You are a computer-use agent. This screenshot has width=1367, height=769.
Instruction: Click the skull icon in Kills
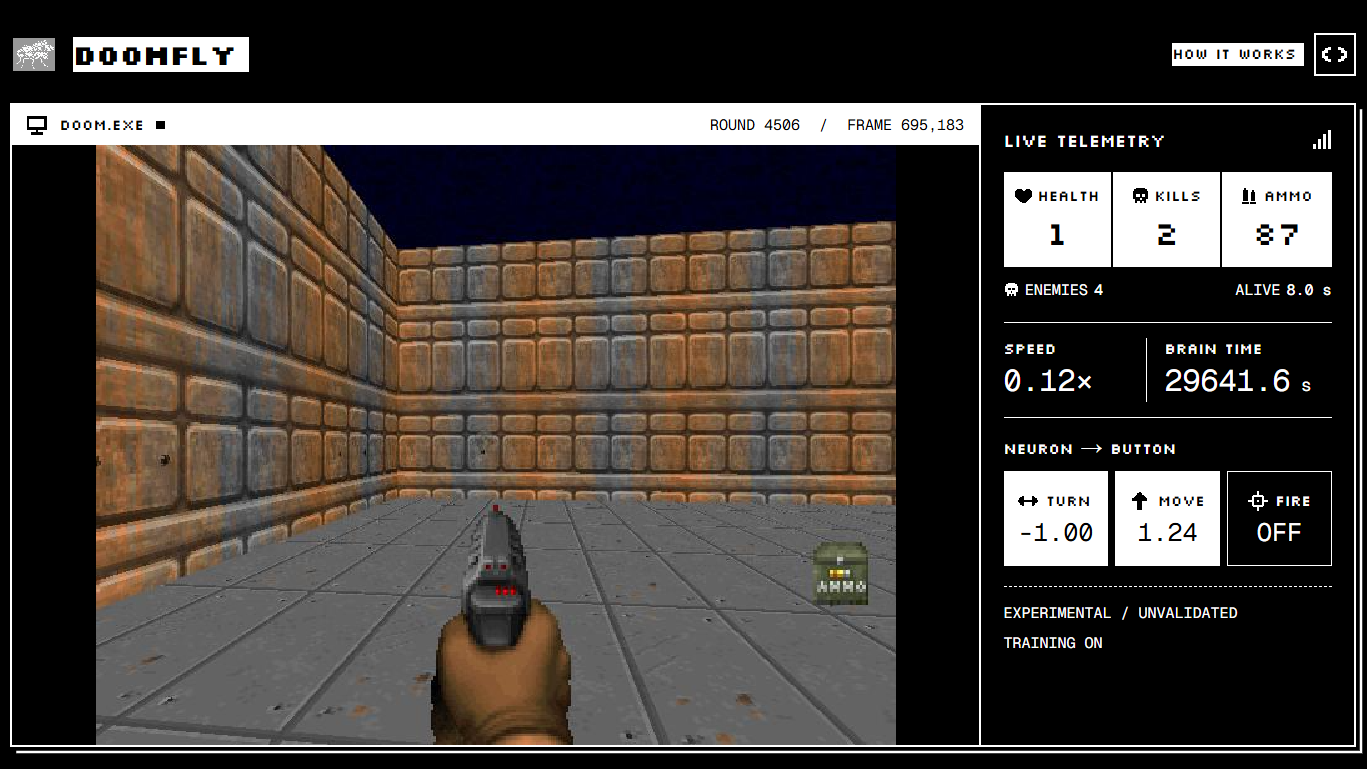tap(1140, 196)
